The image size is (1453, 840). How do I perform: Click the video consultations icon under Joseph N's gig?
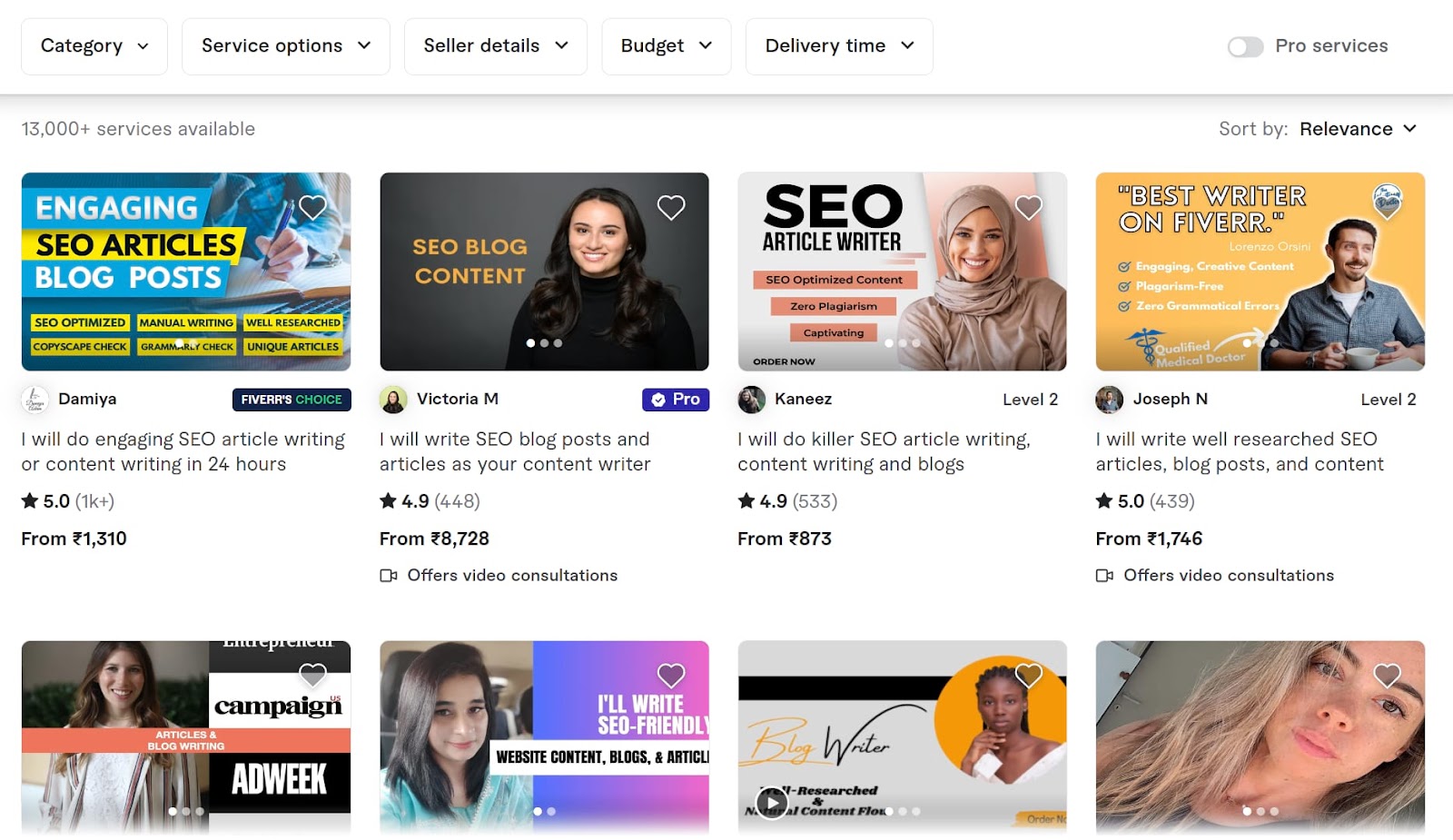1103,576
